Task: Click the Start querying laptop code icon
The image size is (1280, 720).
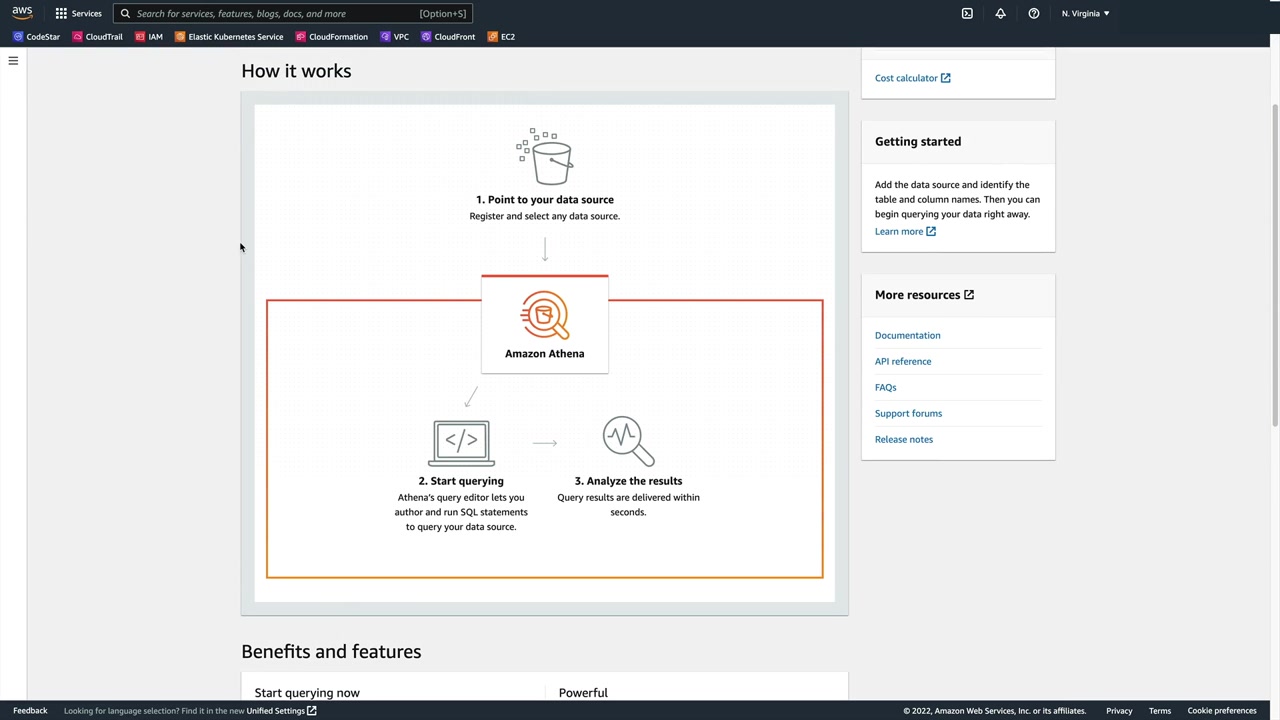Action: [x=461, y=443]
